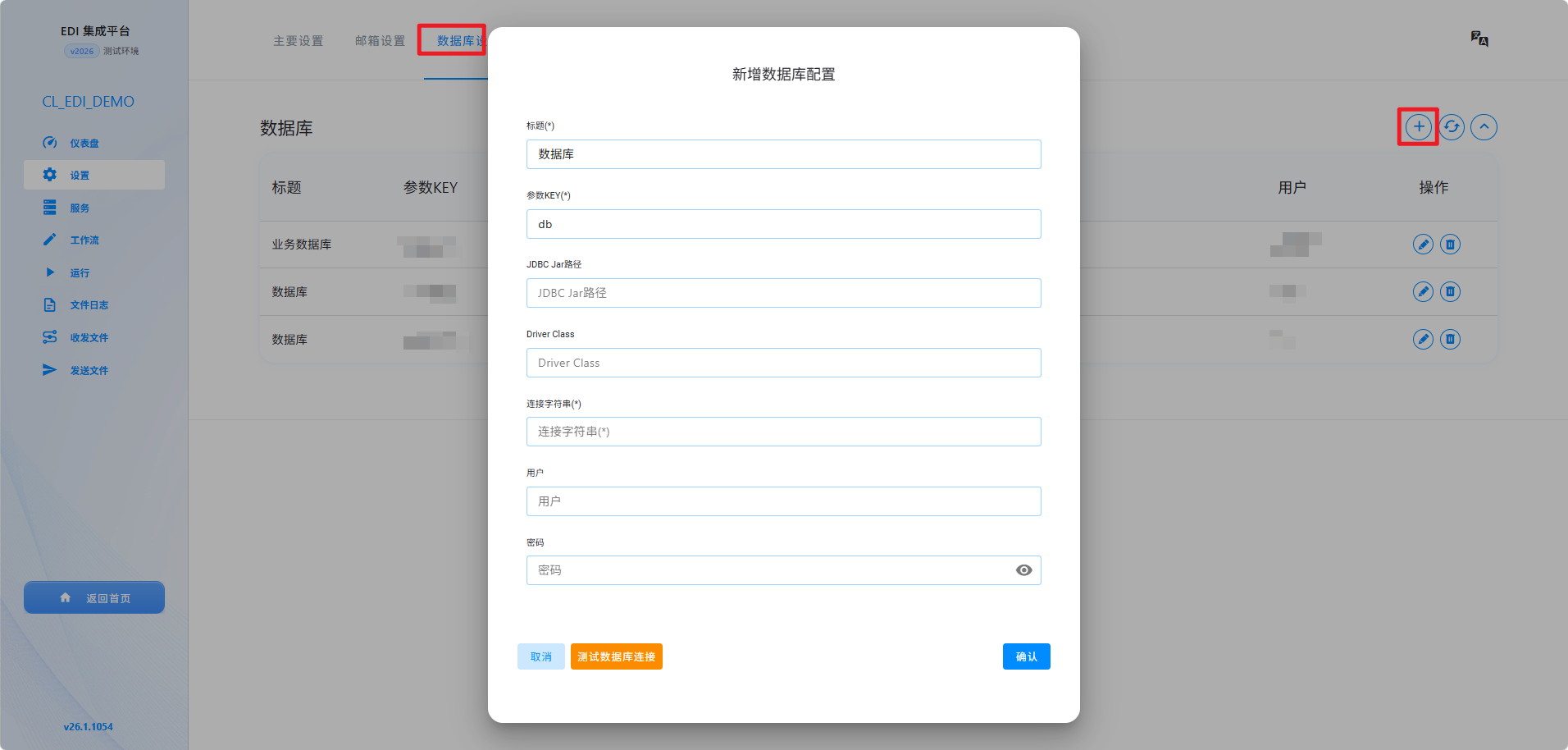Open 运行 in the sidebar menu
1568x750 pixels.
tap(80, 273)
